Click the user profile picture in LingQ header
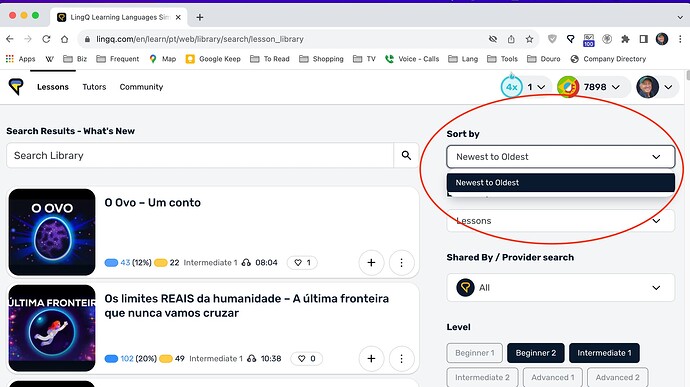Viewport: 690px width, 387px height. (647, 87)
